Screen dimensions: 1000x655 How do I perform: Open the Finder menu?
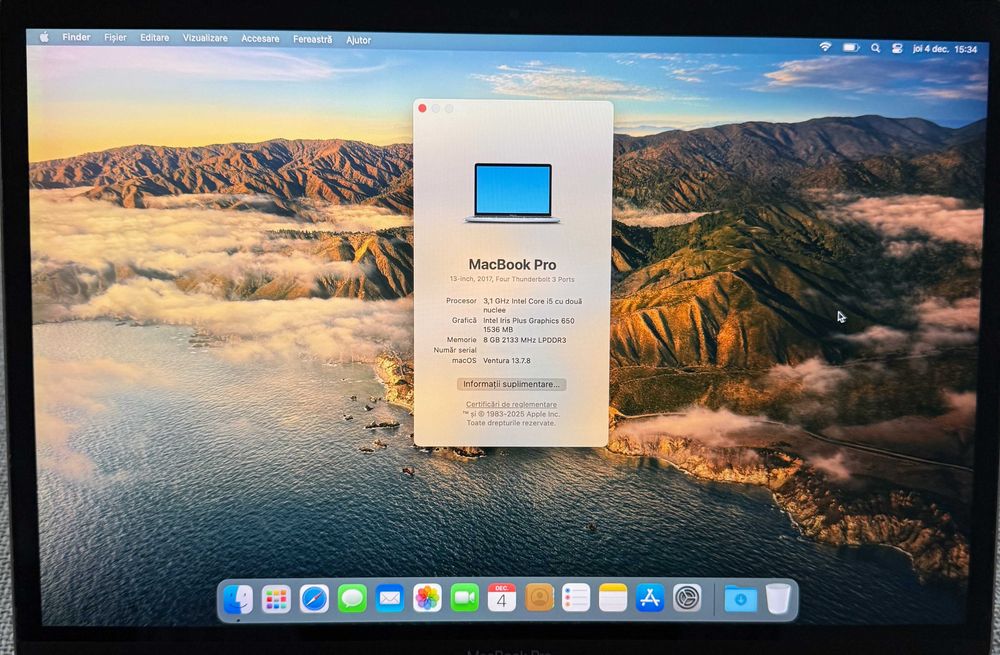click(x=77, y=37)
